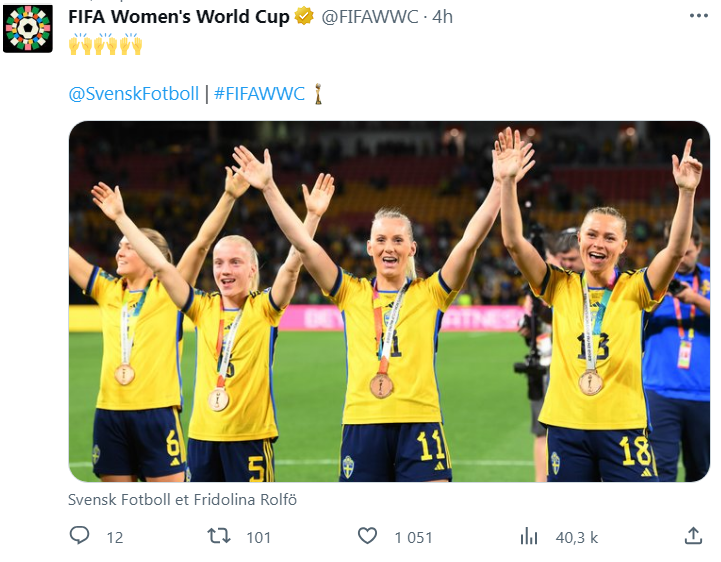Like the tweet with the heart icon
The image size is (721, 562).
[x=368, y=537]
